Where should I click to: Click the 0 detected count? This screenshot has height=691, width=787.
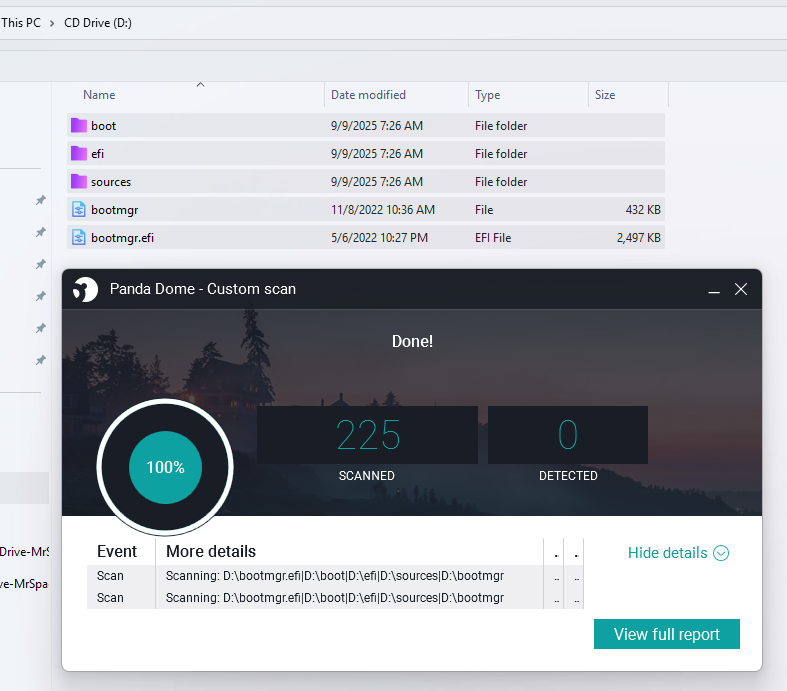568,435
